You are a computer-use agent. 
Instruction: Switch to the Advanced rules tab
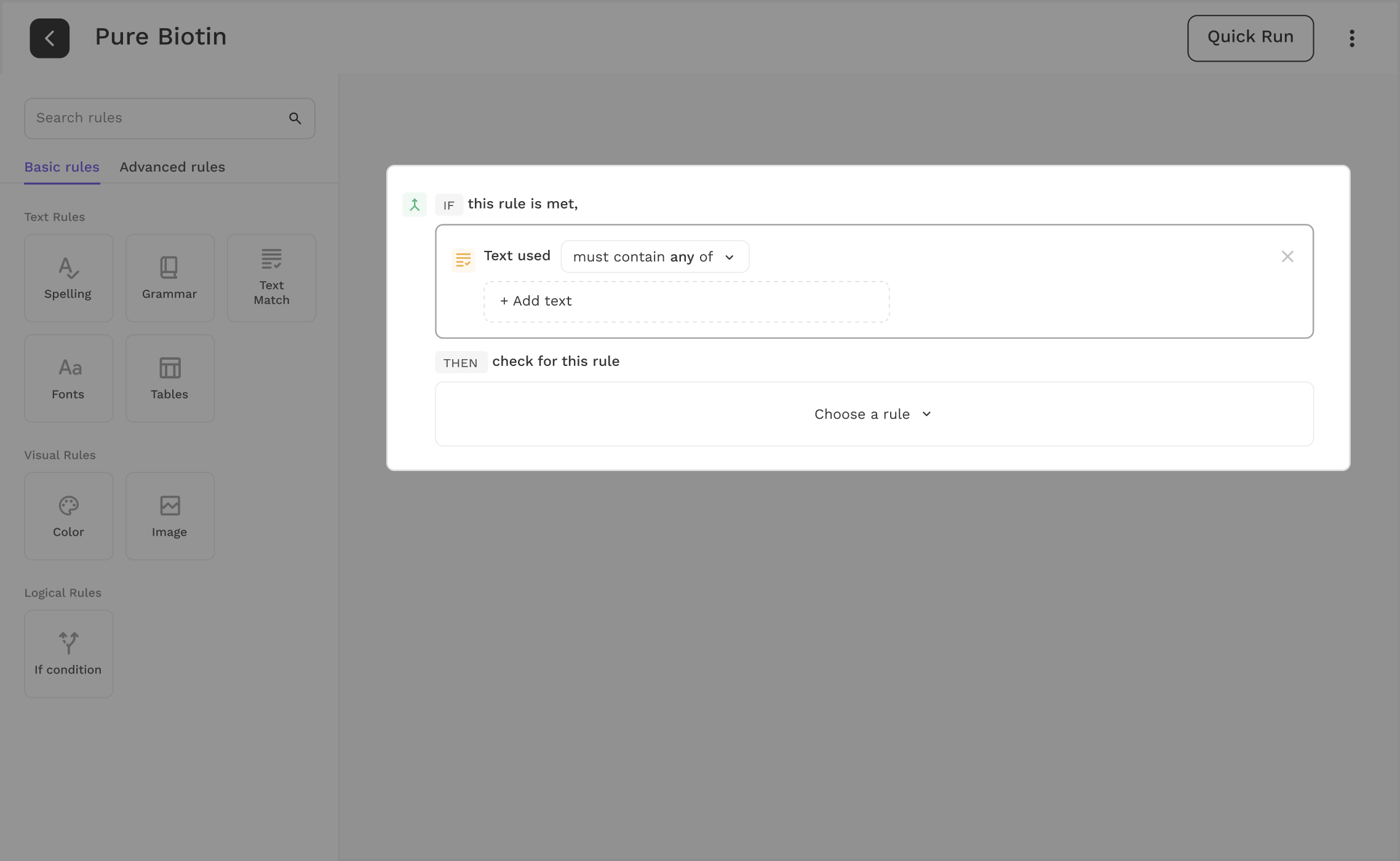pos(172,167)
